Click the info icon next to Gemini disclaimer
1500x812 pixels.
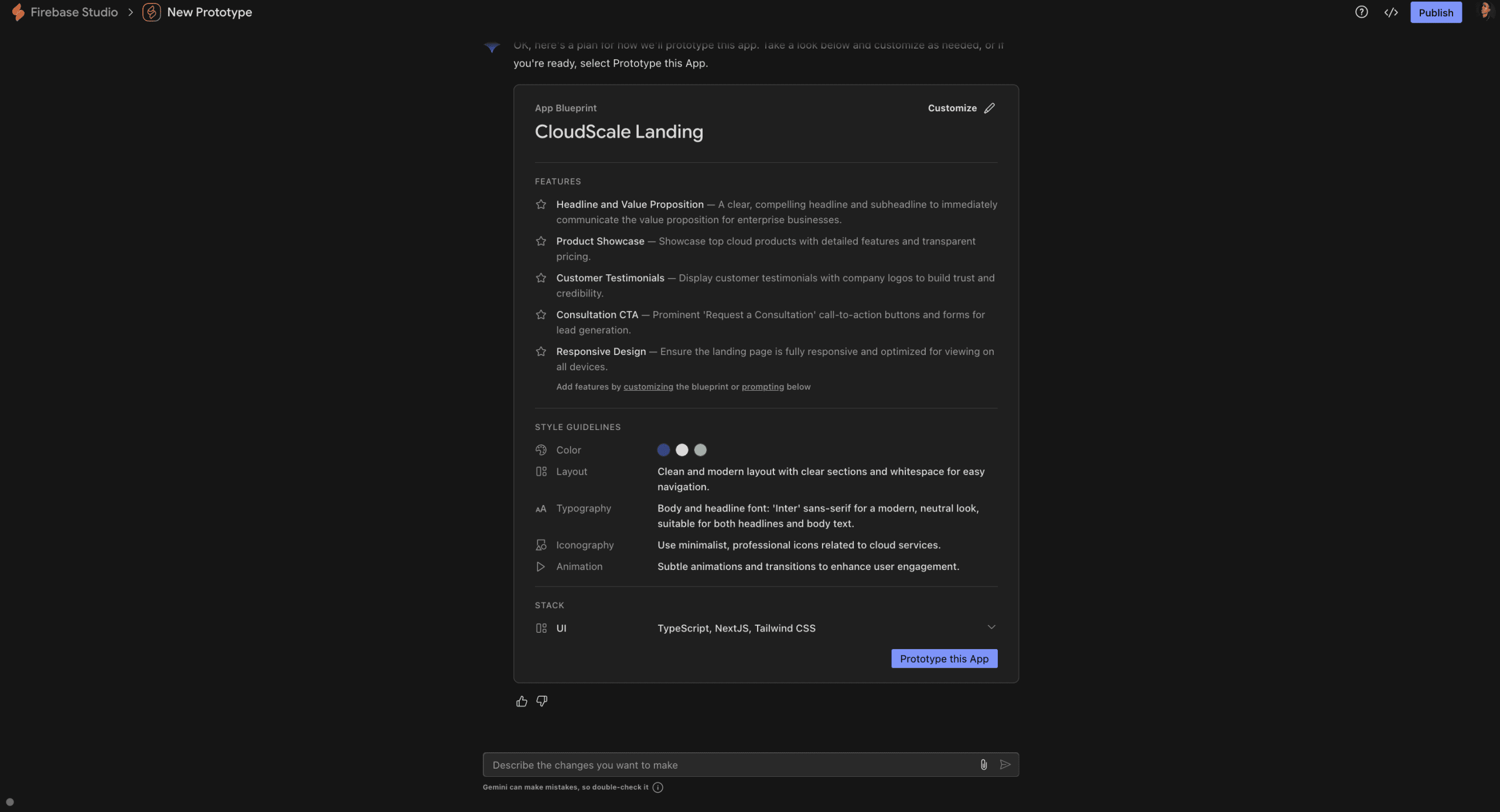pos(657,787)
